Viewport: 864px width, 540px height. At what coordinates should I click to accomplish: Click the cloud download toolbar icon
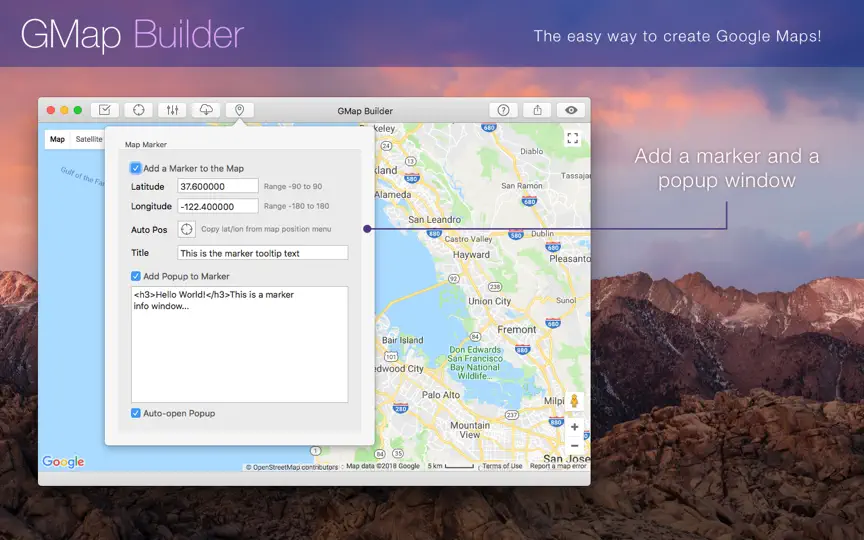pos(206,110)
